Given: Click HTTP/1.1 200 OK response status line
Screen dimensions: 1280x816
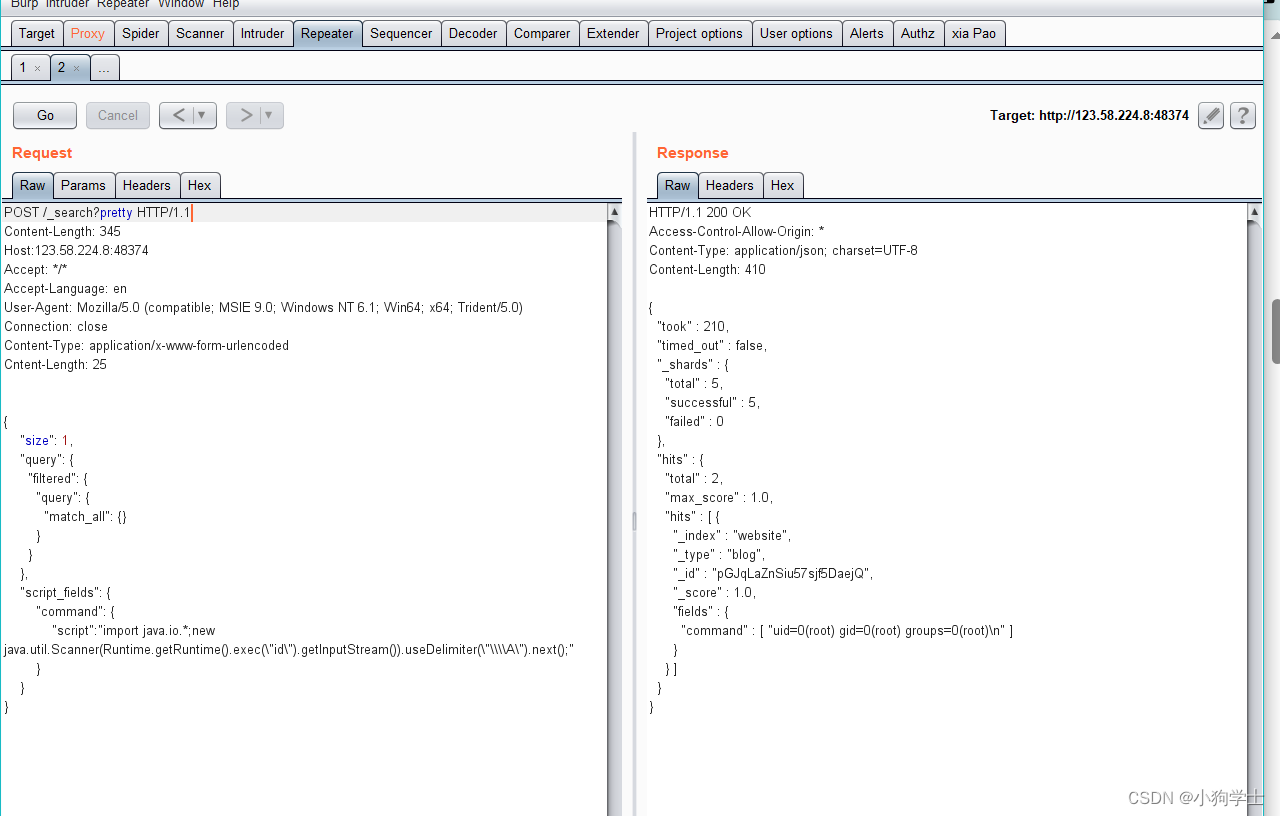Looking at the screenshot, I should [x=700, y=213].
